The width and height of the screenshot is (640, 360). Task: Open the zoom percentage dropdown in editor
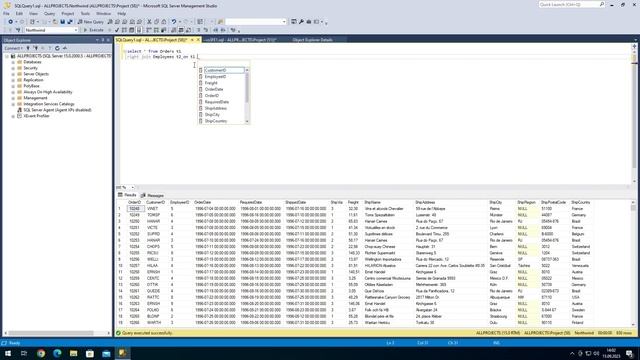[x=133, y=187]
